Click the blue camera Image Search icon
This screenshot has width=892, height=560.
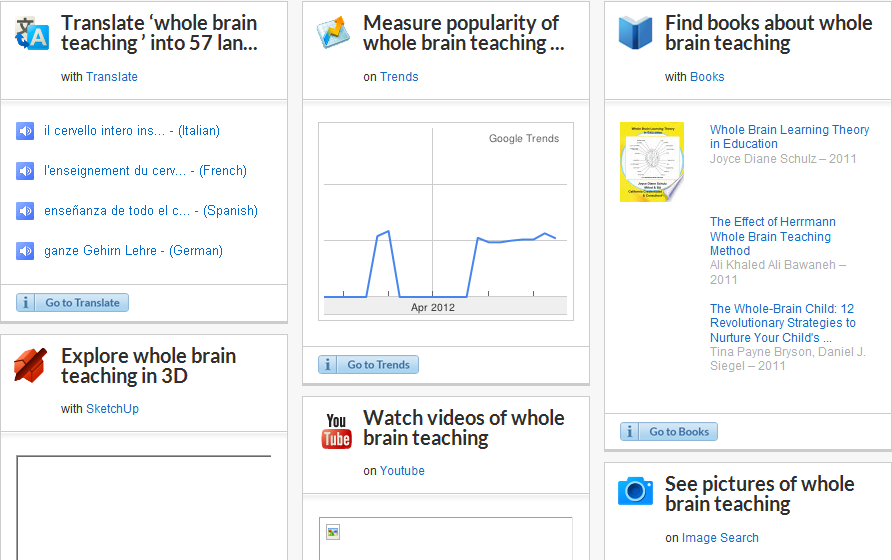(x=635, y=491)
